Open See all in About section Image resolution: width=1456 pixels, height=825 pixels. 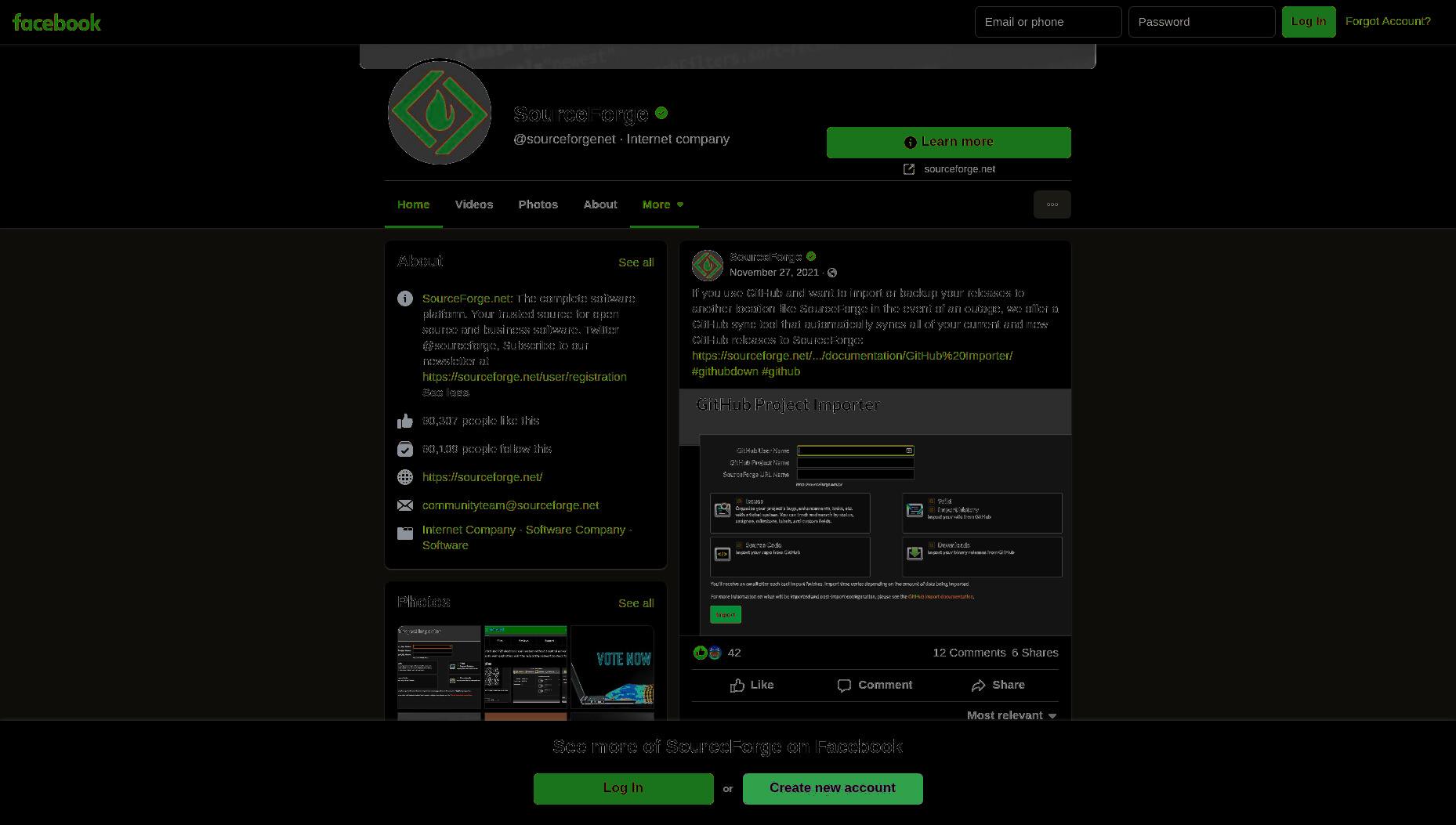point(636,262)
